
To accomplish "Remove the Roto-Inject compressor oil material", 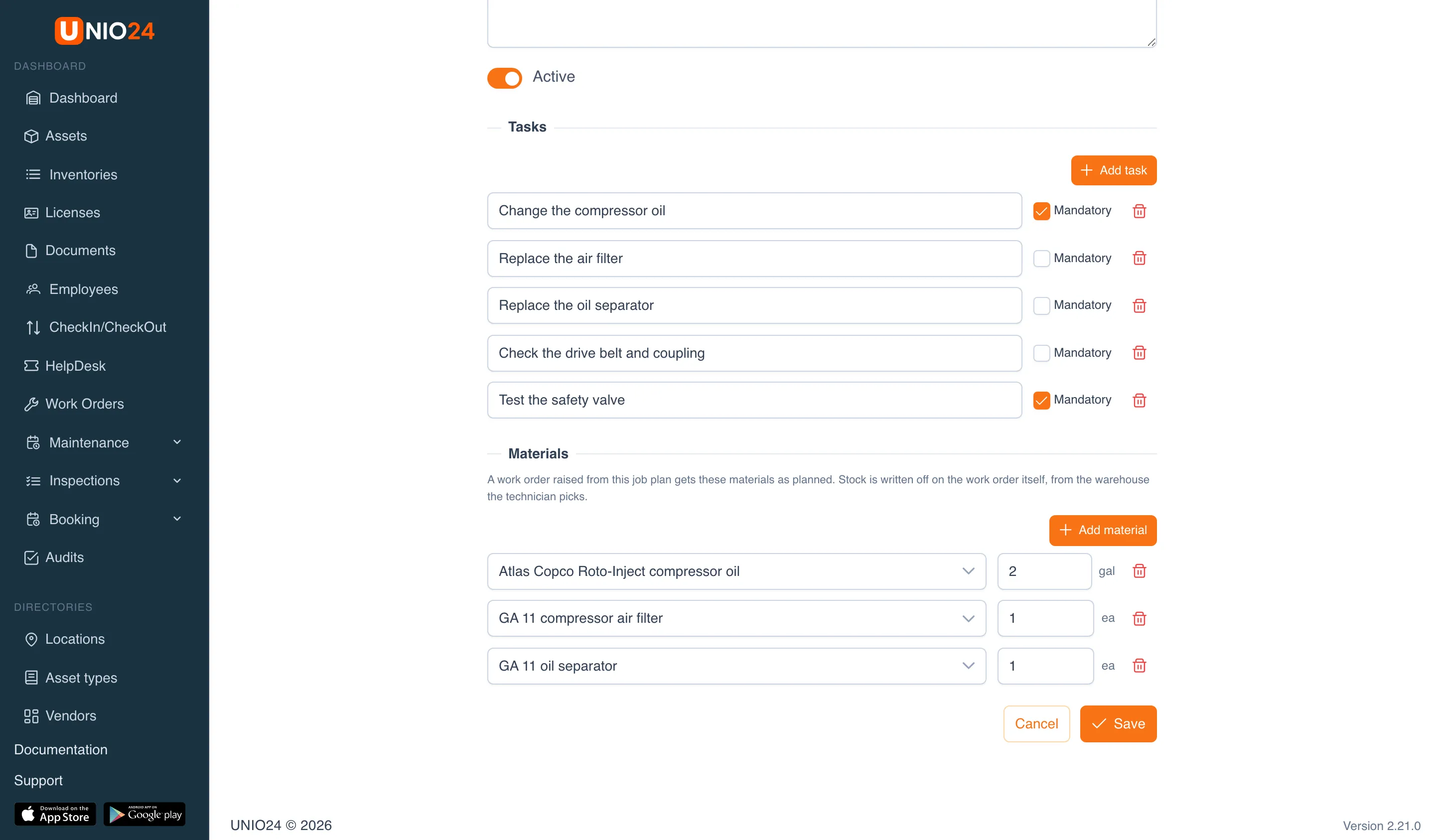I will point(1139,571).
